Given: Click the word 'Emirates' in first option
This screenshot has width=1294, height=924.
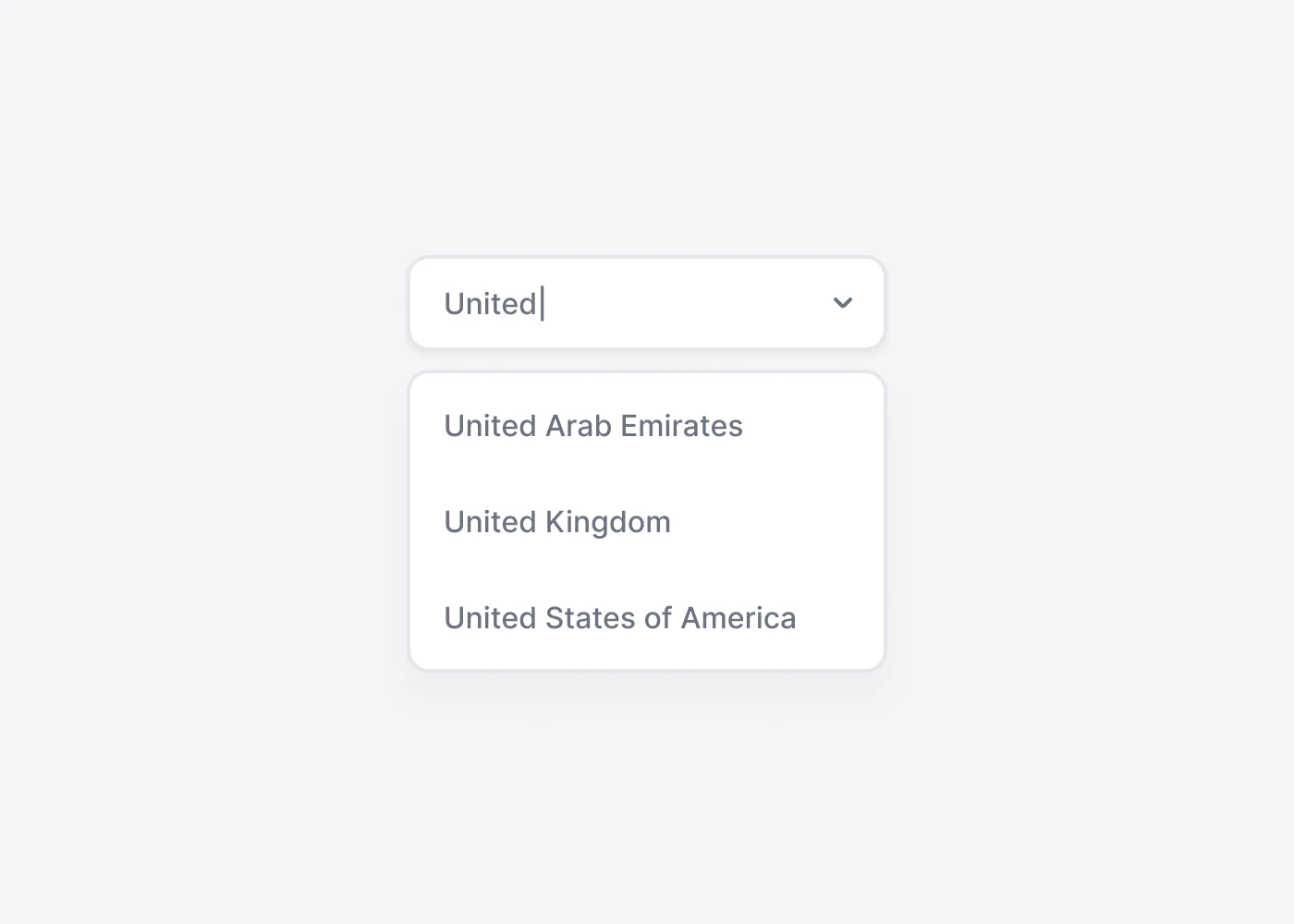Looking at the screenshot, I should coord(681,426).
